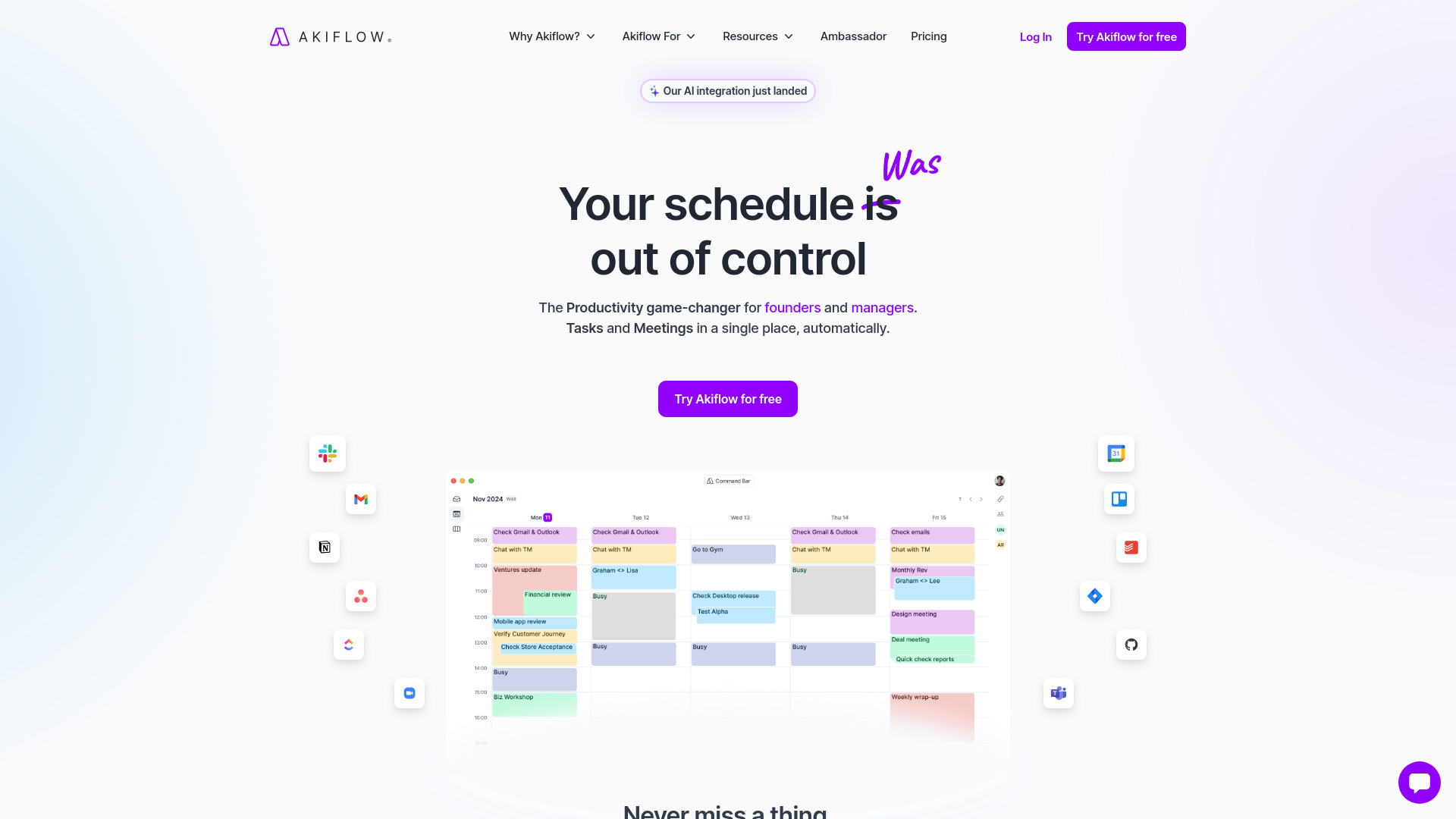1456x819 pixels.
Task: Select the Notion integration icon
Action: [x=324, y=546]
